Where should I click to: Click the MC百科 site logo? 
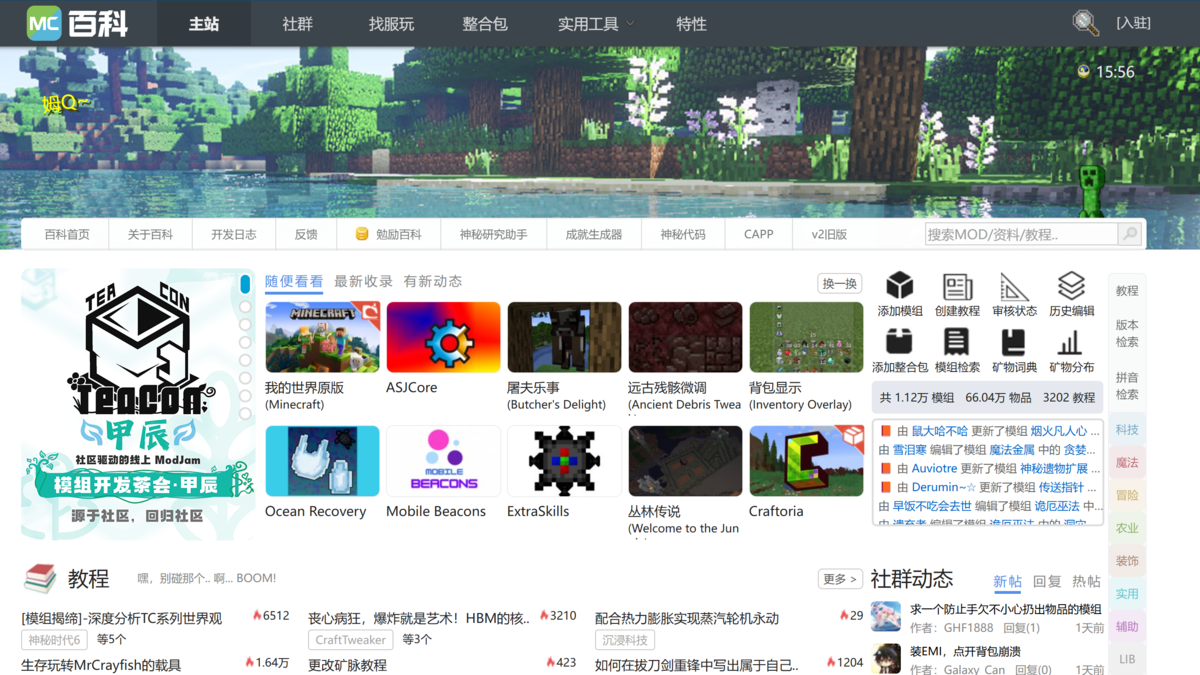click(78, 23)
